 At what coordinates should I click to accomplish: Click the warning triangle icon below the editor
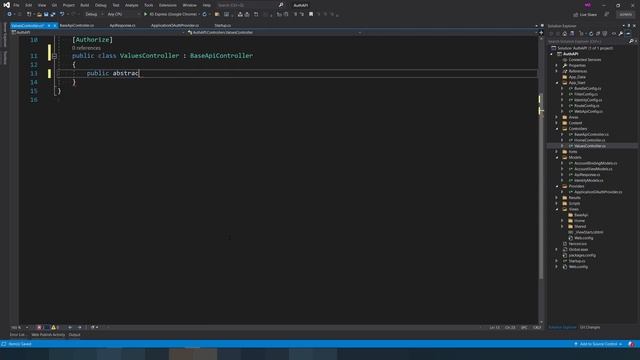tap(53, 327)
